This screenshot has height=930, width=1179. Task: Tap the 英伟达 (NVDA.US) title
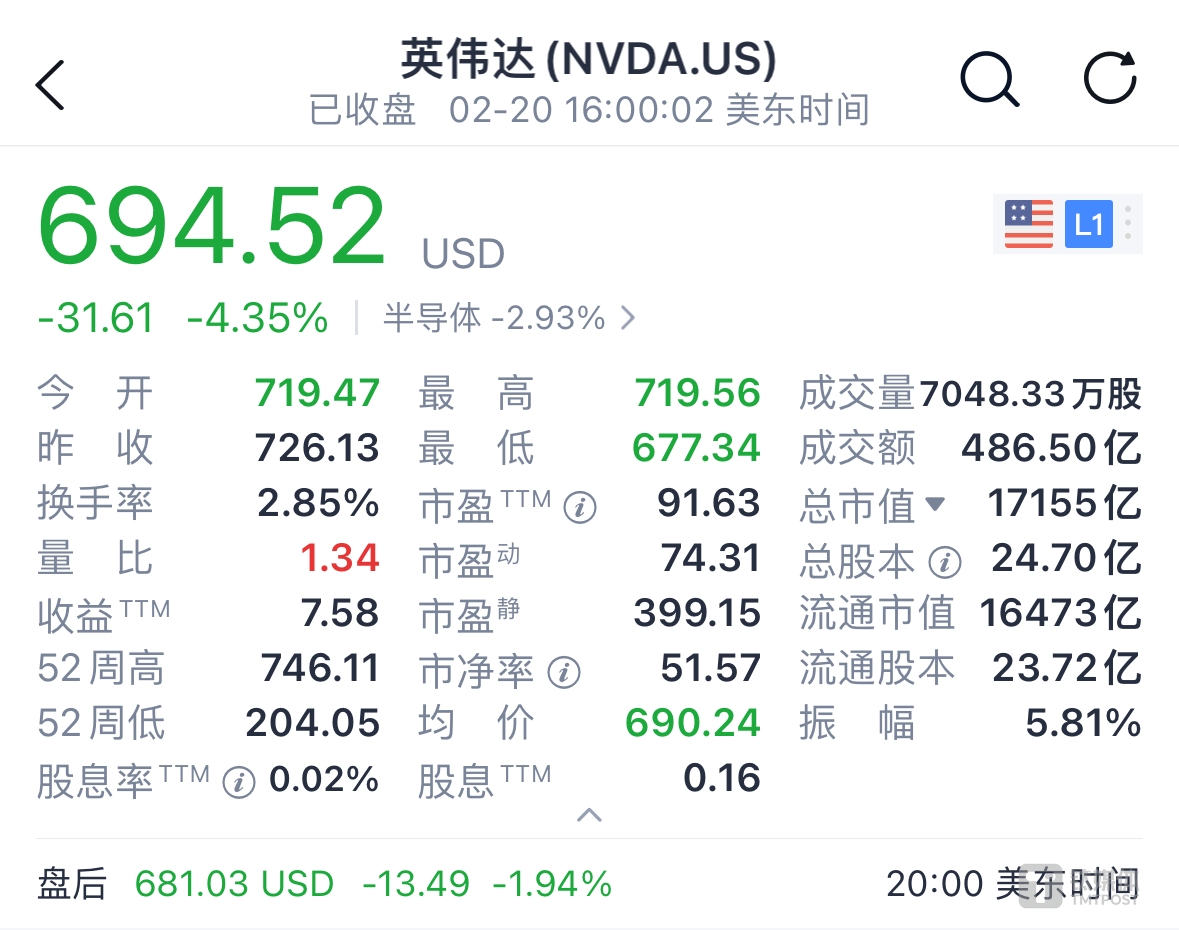click(x=588, y=60)
